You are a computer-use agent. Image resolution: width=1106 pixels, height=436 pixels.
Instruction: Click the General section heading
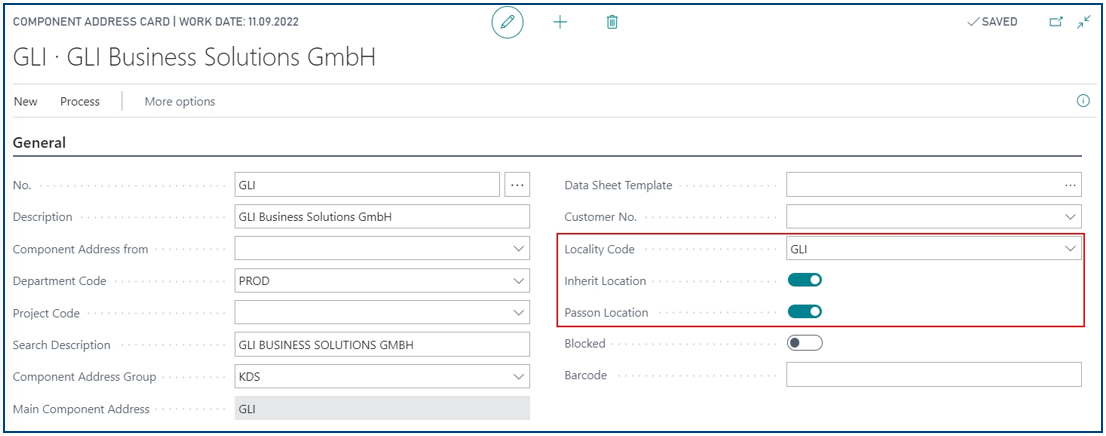[x=40, y=143]
